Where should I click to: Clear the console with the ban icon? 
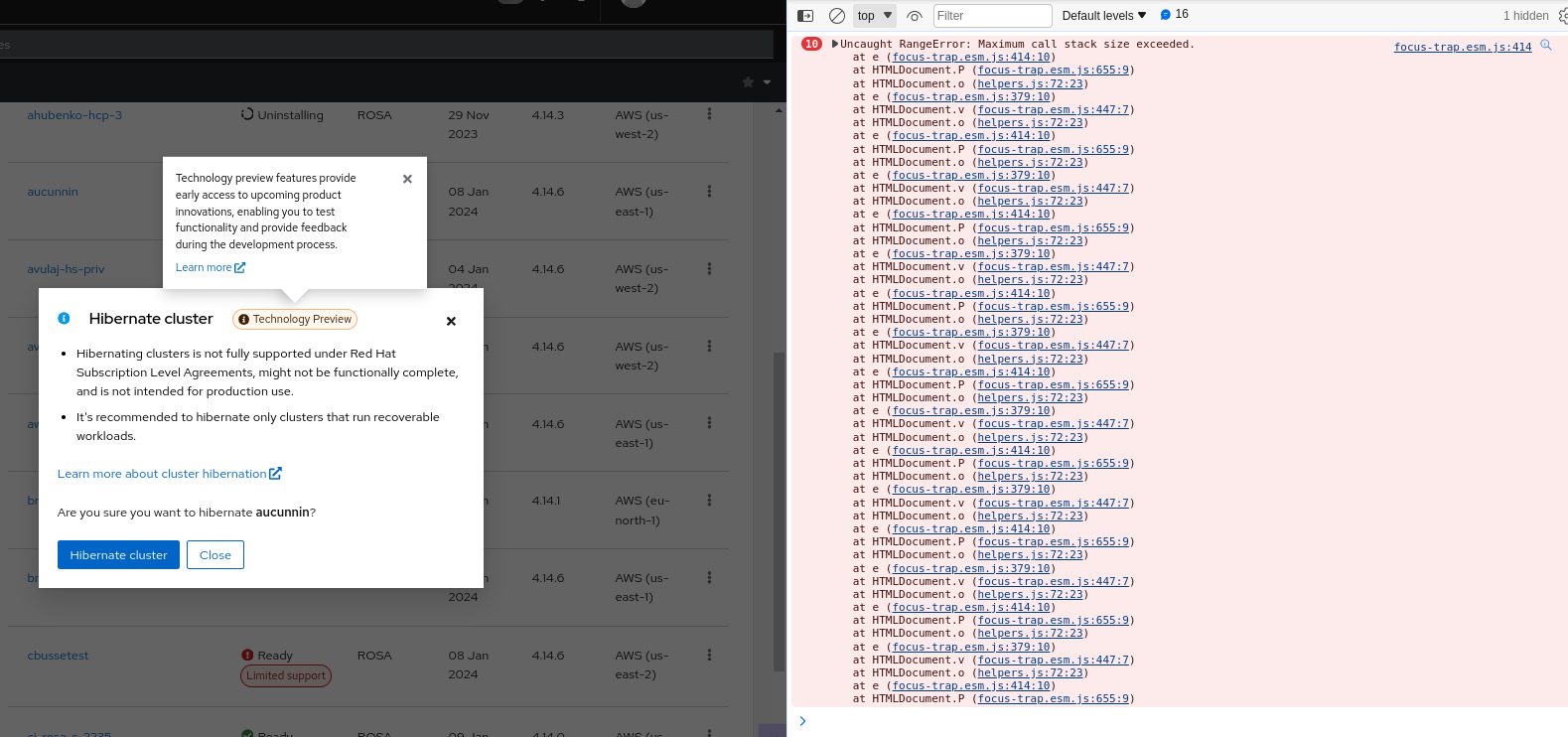click(837, 16)
